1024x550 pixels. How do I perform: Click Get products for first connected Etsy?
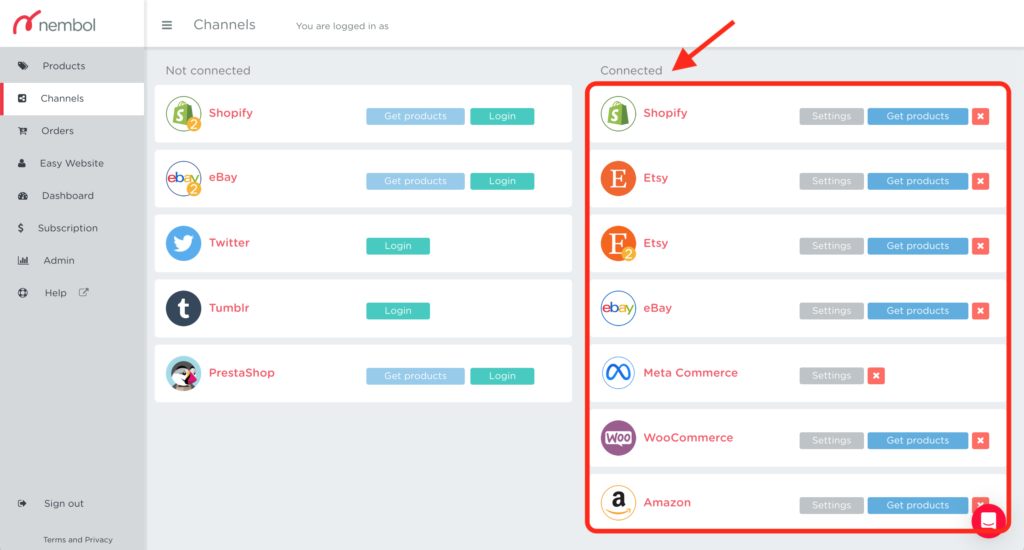(x=918, y=181)
